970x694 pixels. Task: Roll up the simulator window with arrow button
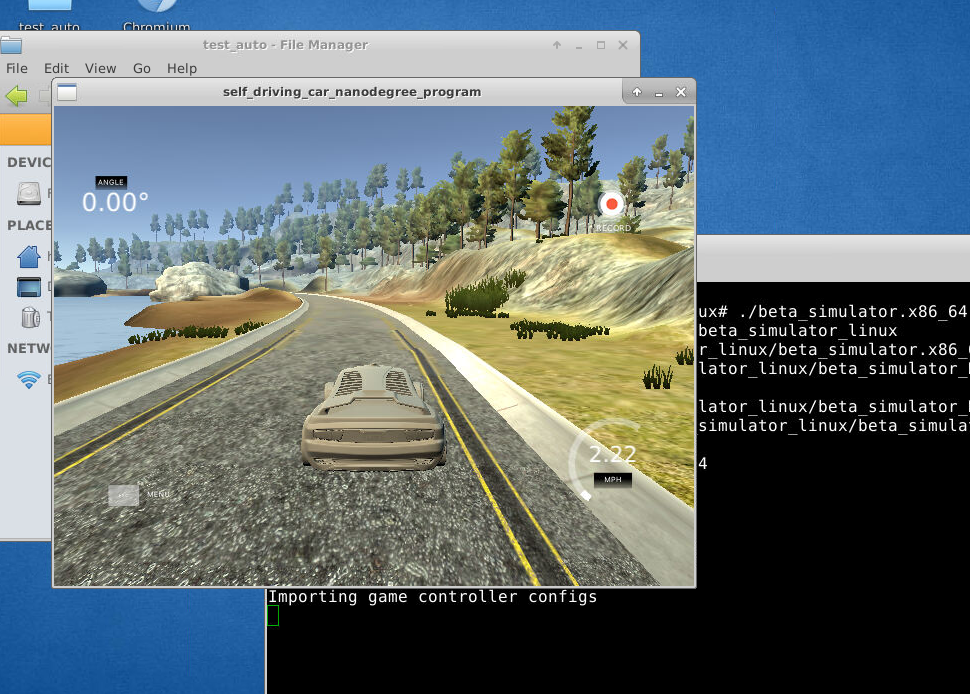point(637,92)
